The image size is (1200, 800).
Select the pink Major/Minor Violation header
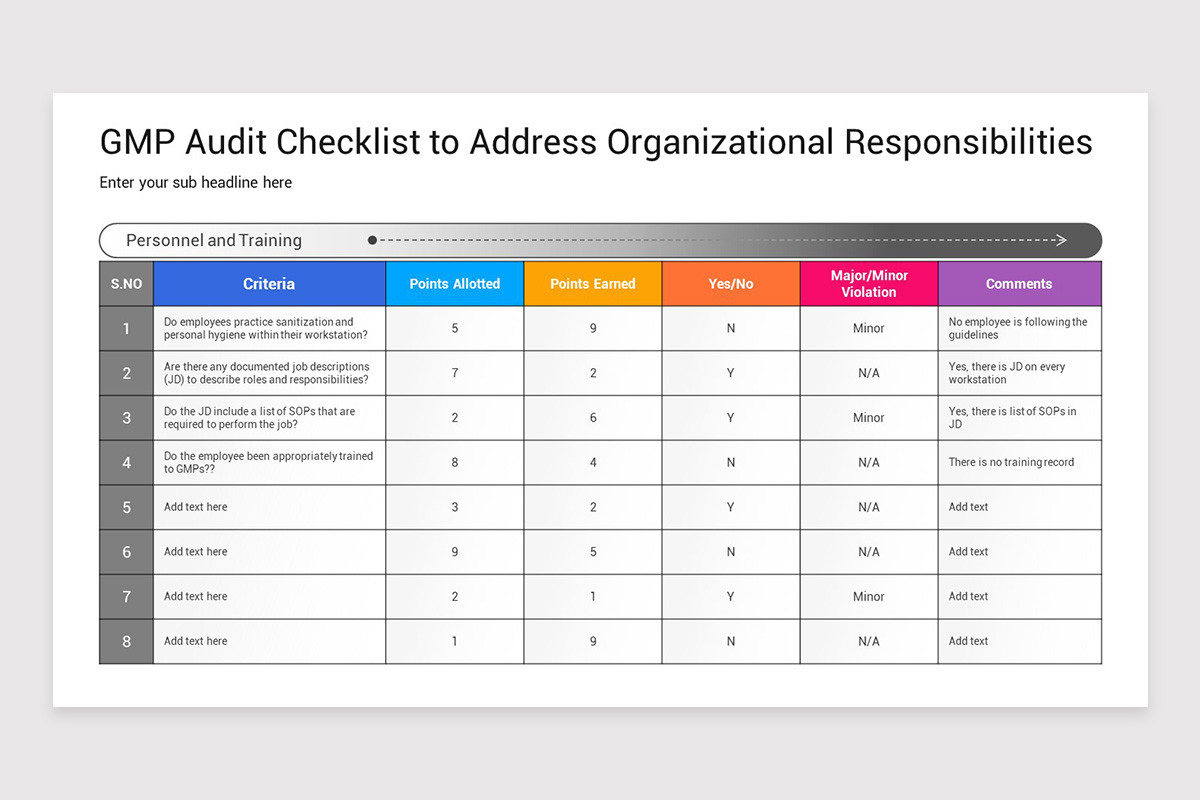coord(868,284)
